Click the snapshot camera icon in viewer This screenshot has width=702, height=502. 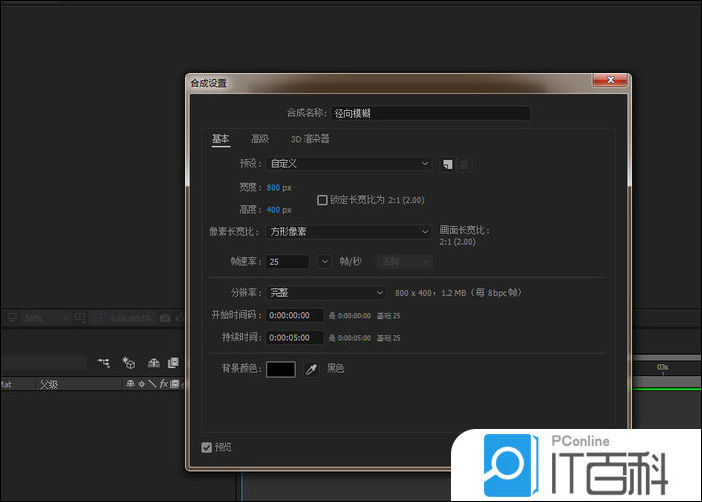165,318
